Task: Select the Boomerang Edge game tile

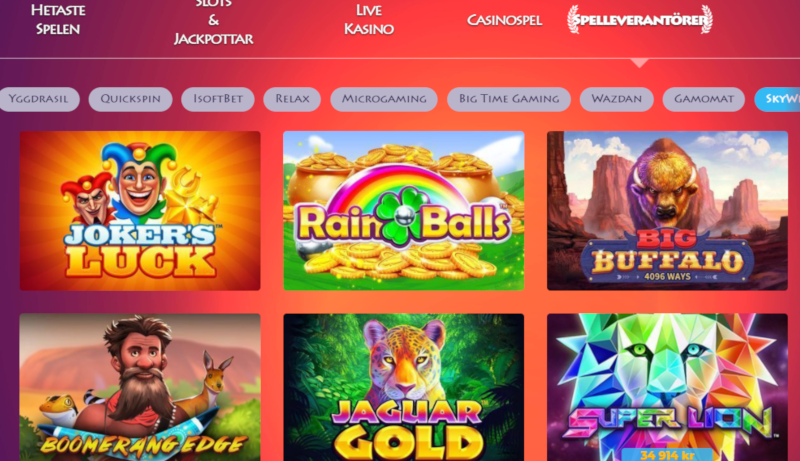Action: [x=140, y=387]
